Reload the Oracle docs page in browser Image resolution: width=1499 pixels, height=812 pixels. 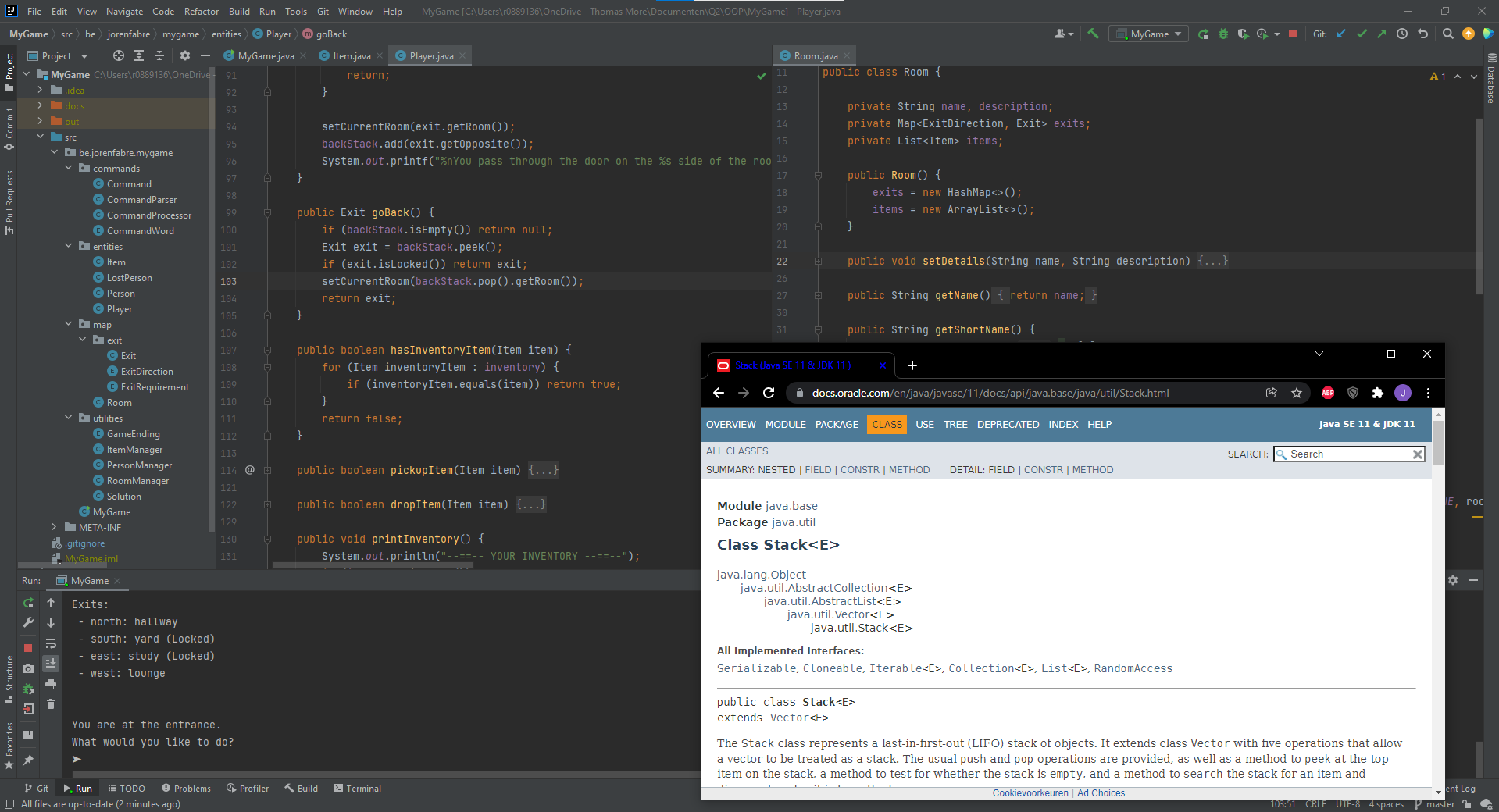pyautogui.click(x=769, y=393)
